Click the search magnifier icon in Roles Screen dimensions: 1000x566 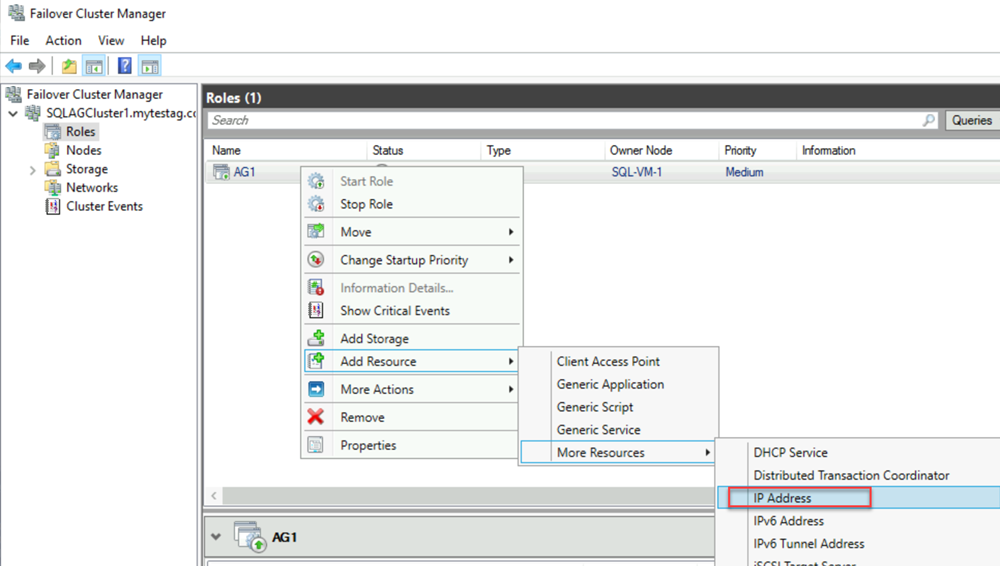point(929,120)
